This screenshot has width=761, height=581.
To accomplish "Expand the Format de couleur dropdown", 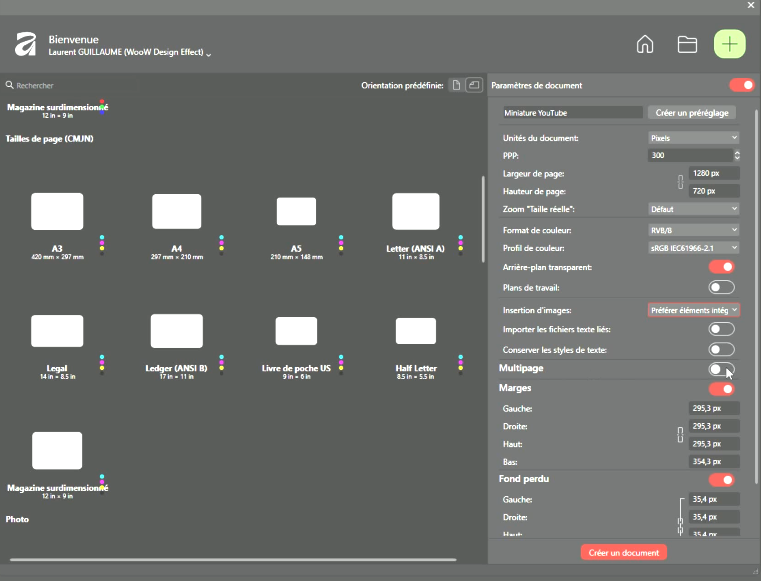I will pyautogui.click(x=693, y=229).
